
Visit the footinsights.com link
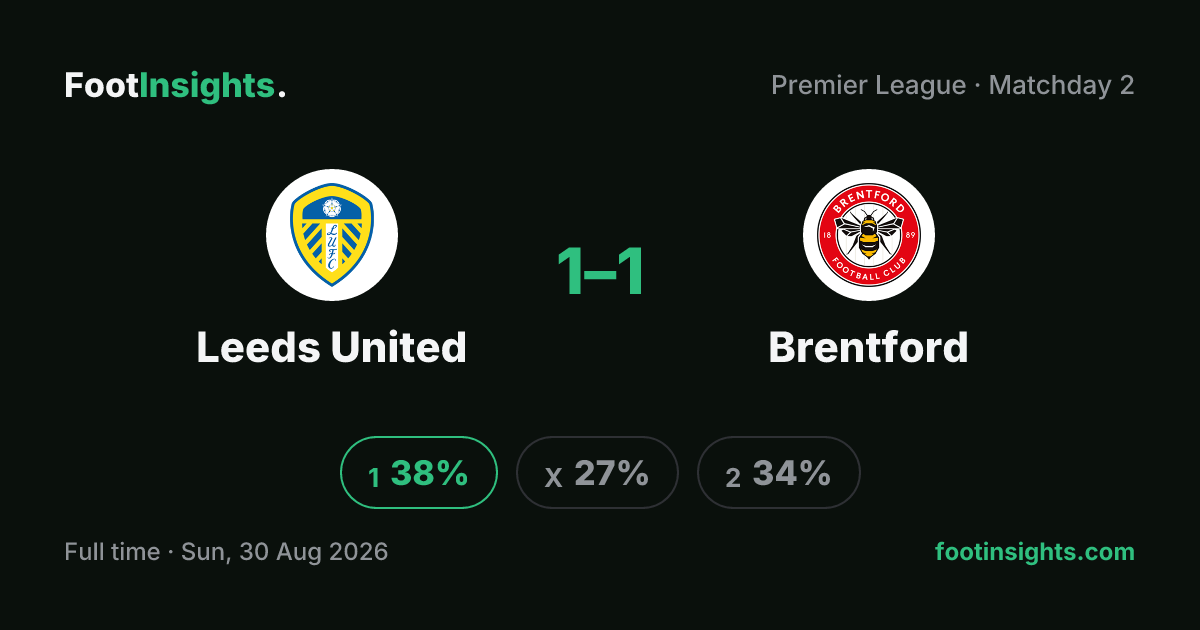(1035, 552)
